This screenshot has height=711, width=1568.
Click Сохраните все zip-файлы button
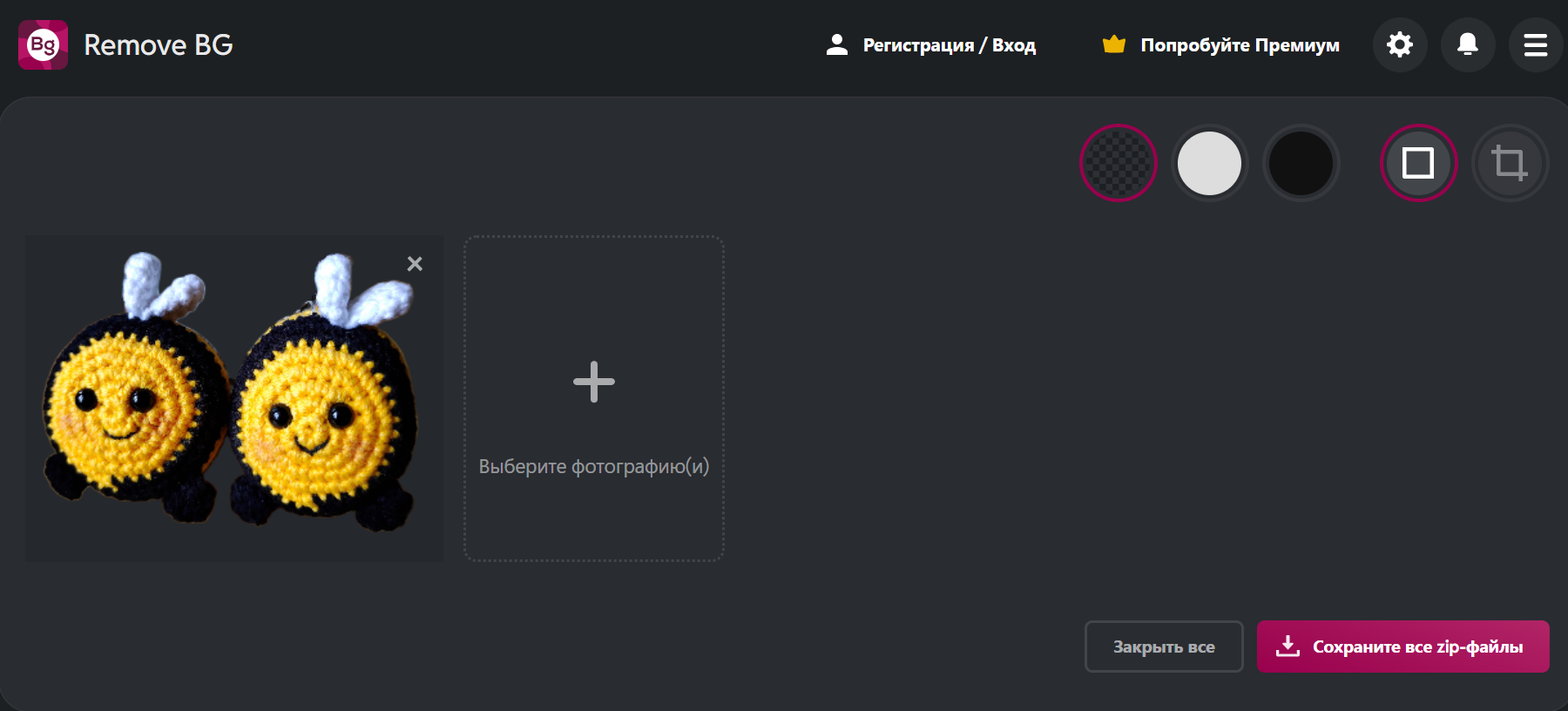1402,647
